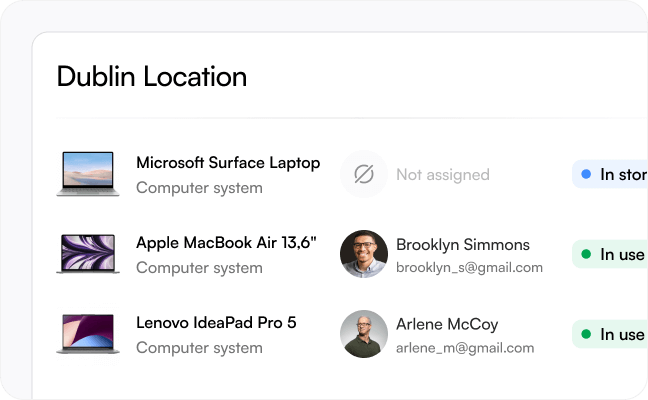The height and width of the screenshot is (400, 648).
Task: Open Brooklyn Simmons' profile photo
Action: [x=364, y=254]
